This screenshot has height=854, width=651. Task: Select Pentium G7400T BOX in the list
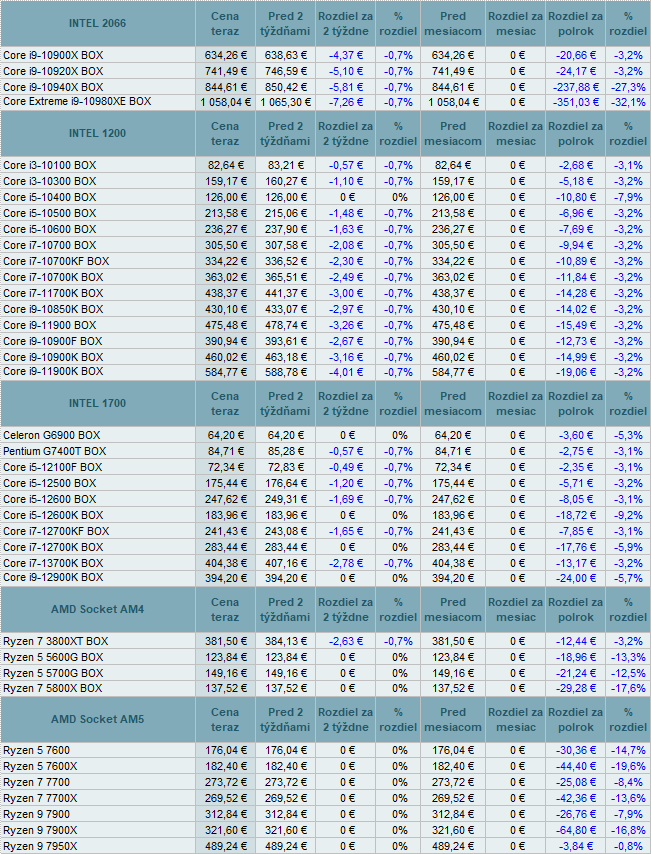coord(55,452)
